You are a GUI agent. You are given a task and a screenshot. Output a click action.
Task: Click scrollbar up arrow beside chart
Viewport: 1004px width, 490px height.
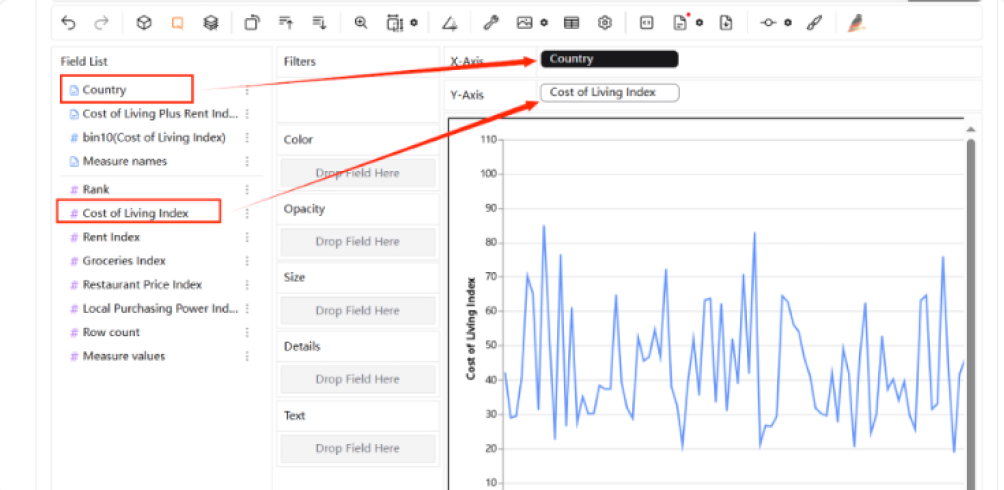(x=971, y=129)
